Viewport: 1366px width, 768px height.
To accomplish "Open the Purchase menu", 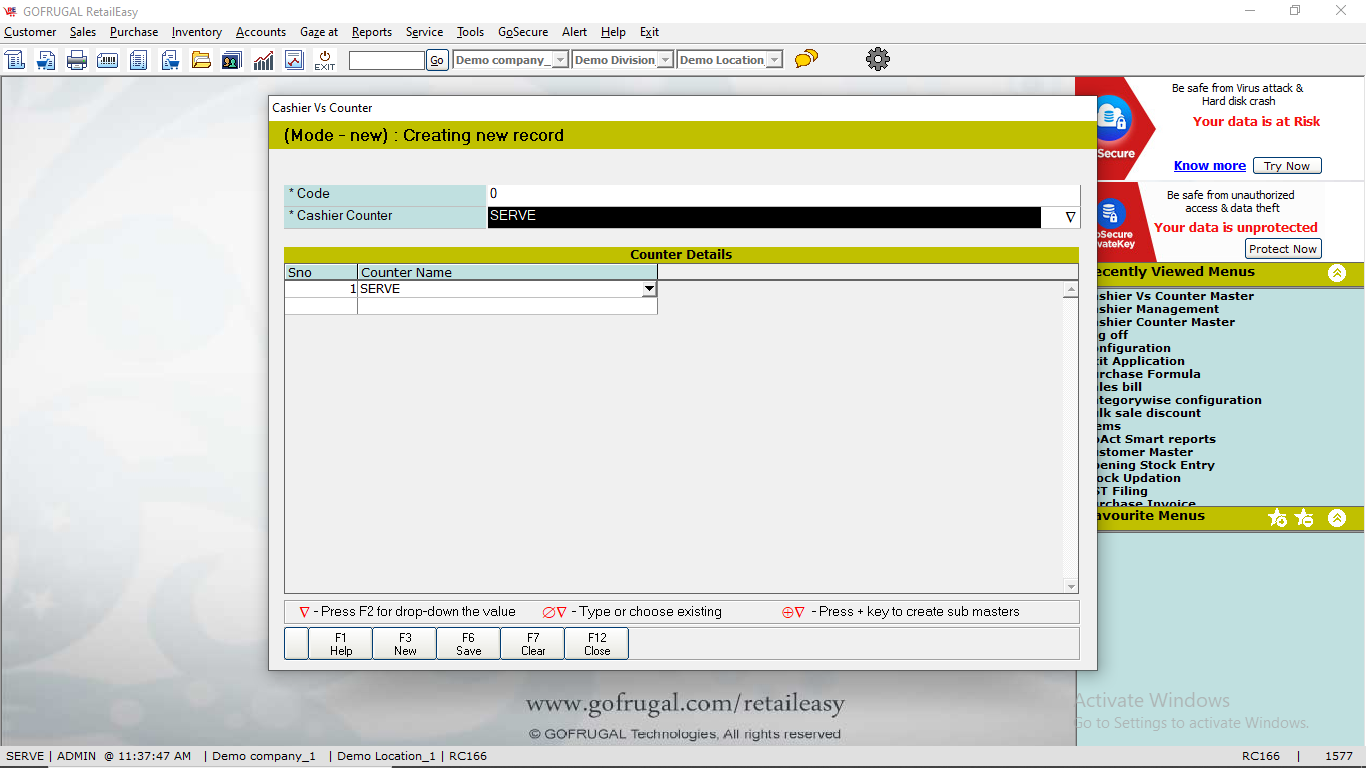I will tap(134, 32).
